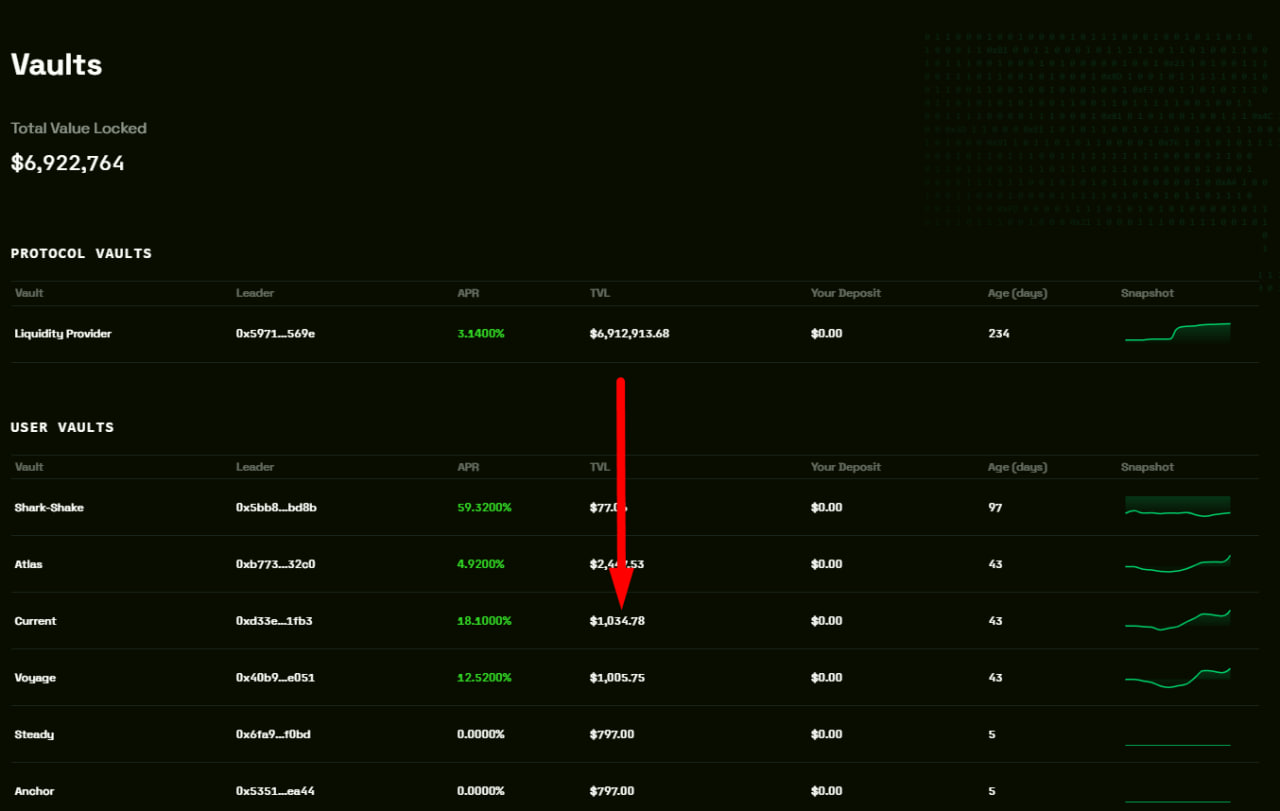Screen dimensions: 1280x811
Task: Open the Liquidity Provider vault
Action: [x=635, y=334]
